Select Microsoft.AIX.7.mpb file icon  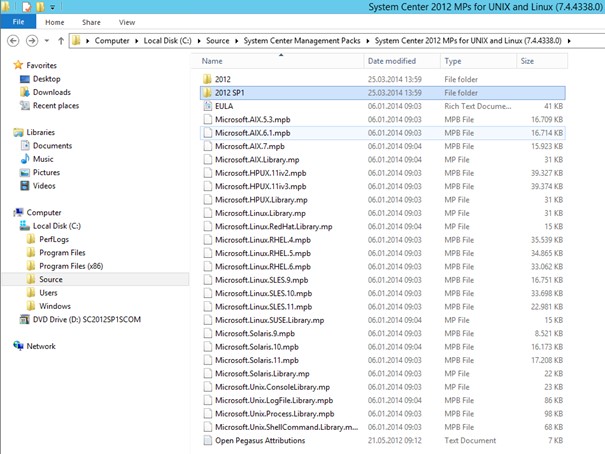tap(208, 146)
